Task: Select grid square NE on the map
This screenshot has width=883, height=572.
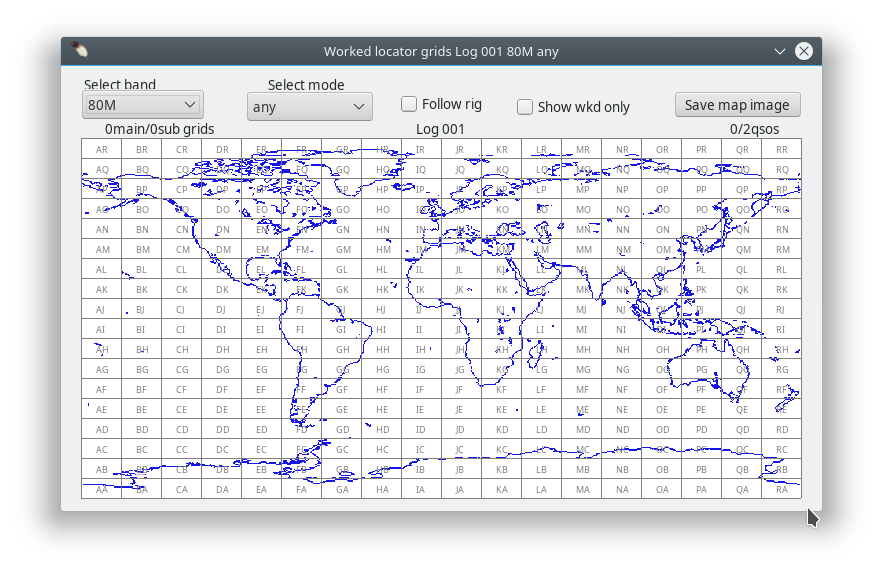Action: coord(622,409)
